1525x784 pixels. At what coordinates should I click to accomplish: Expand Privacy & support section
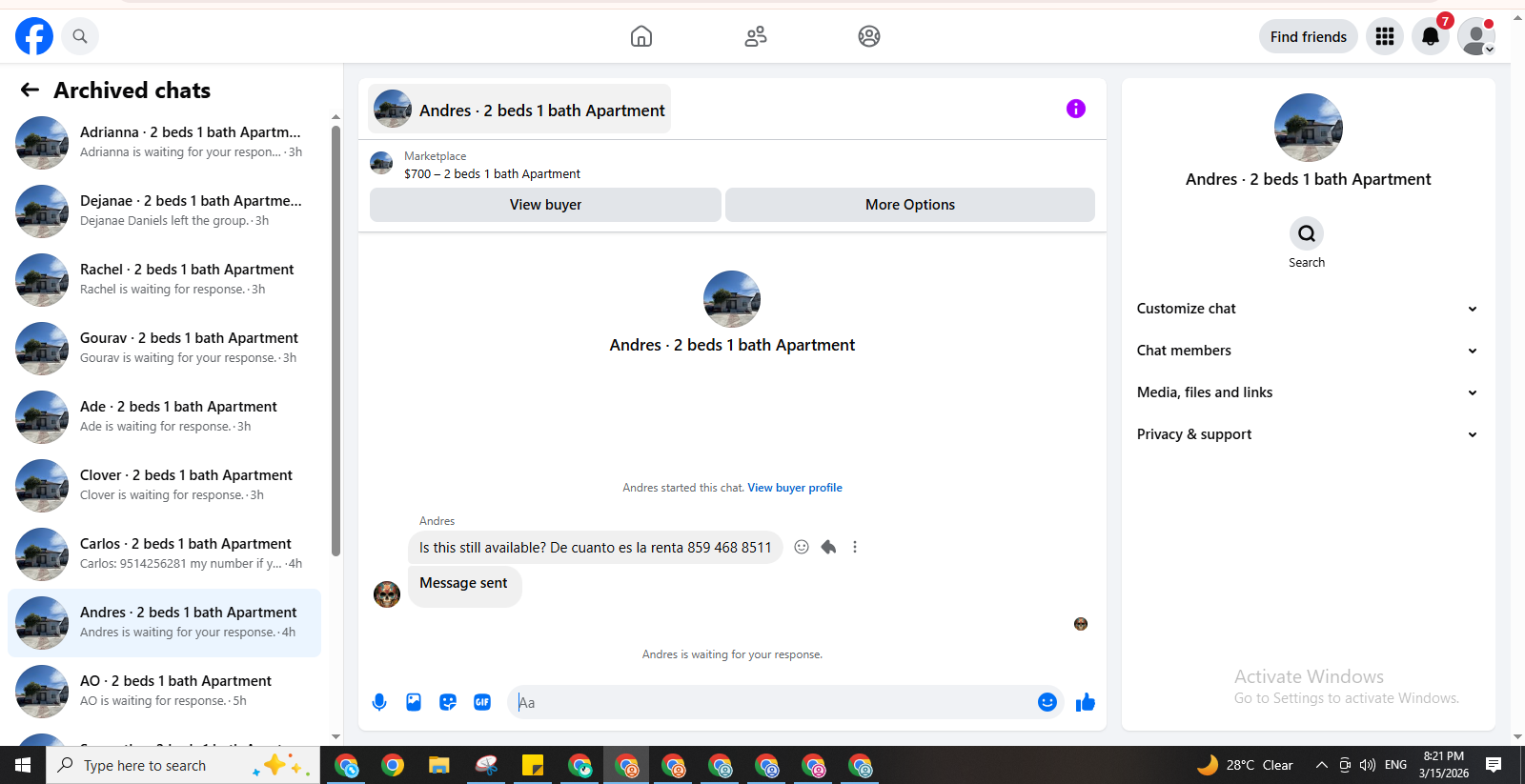pyautogui.click(x=1307, y=434)
